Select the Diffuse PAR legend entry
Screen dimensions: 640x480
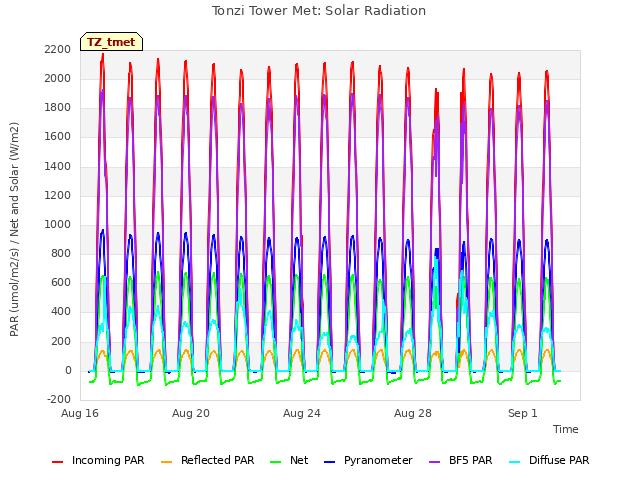(549, 460)
